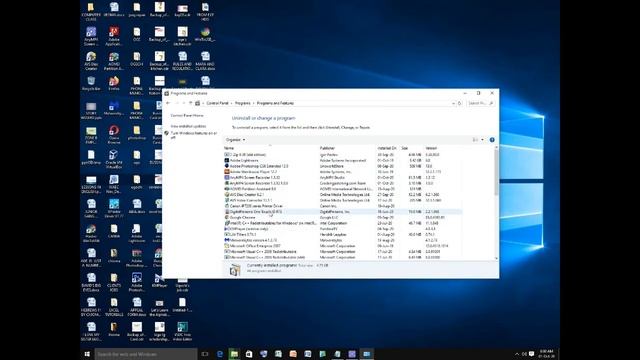The image size is (640, 360).
Task: Open the view options dropdown arrow
Action: pos(482,140)
